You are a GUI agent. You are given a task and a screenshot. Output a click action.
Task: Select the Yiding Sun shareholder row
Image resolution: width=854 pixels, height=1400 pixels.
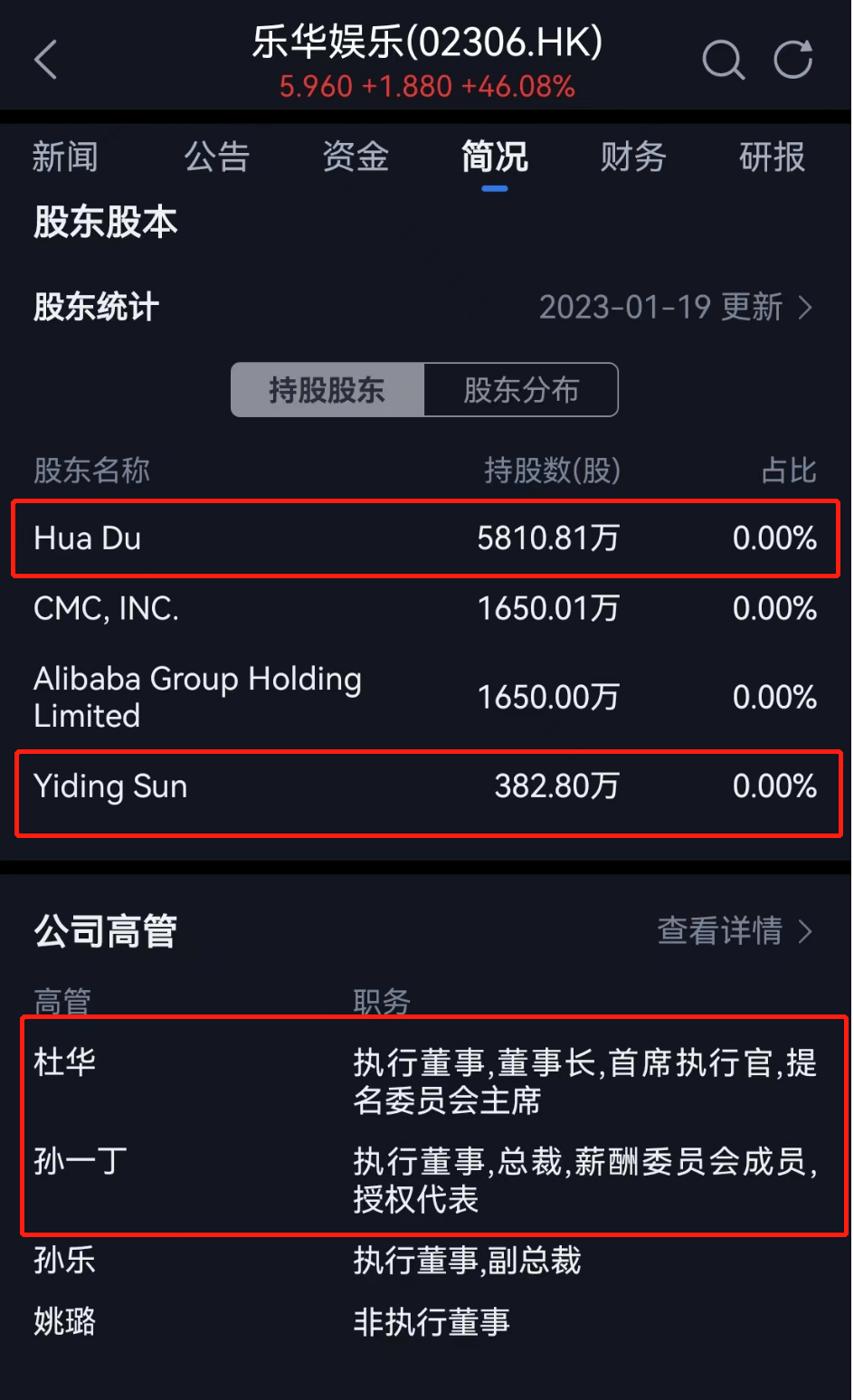[425, 787]
